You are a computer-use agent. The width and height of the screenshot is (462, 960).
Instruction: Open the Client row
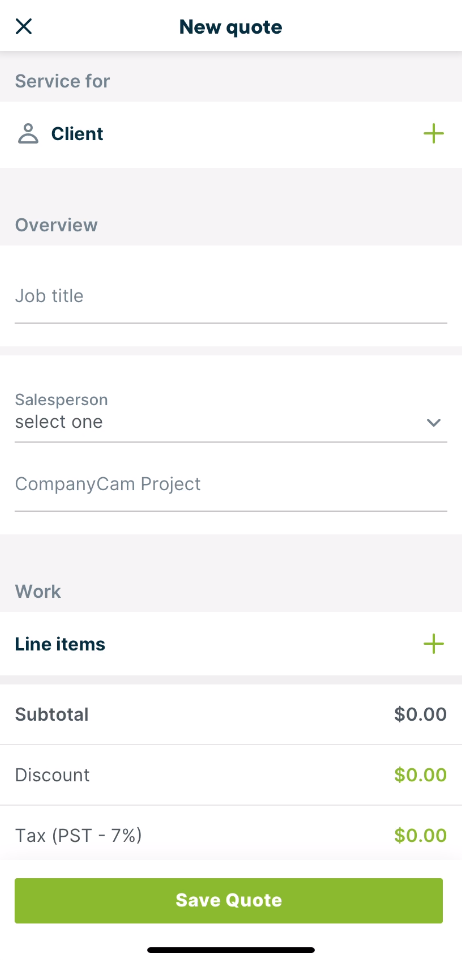coord(231,134)
